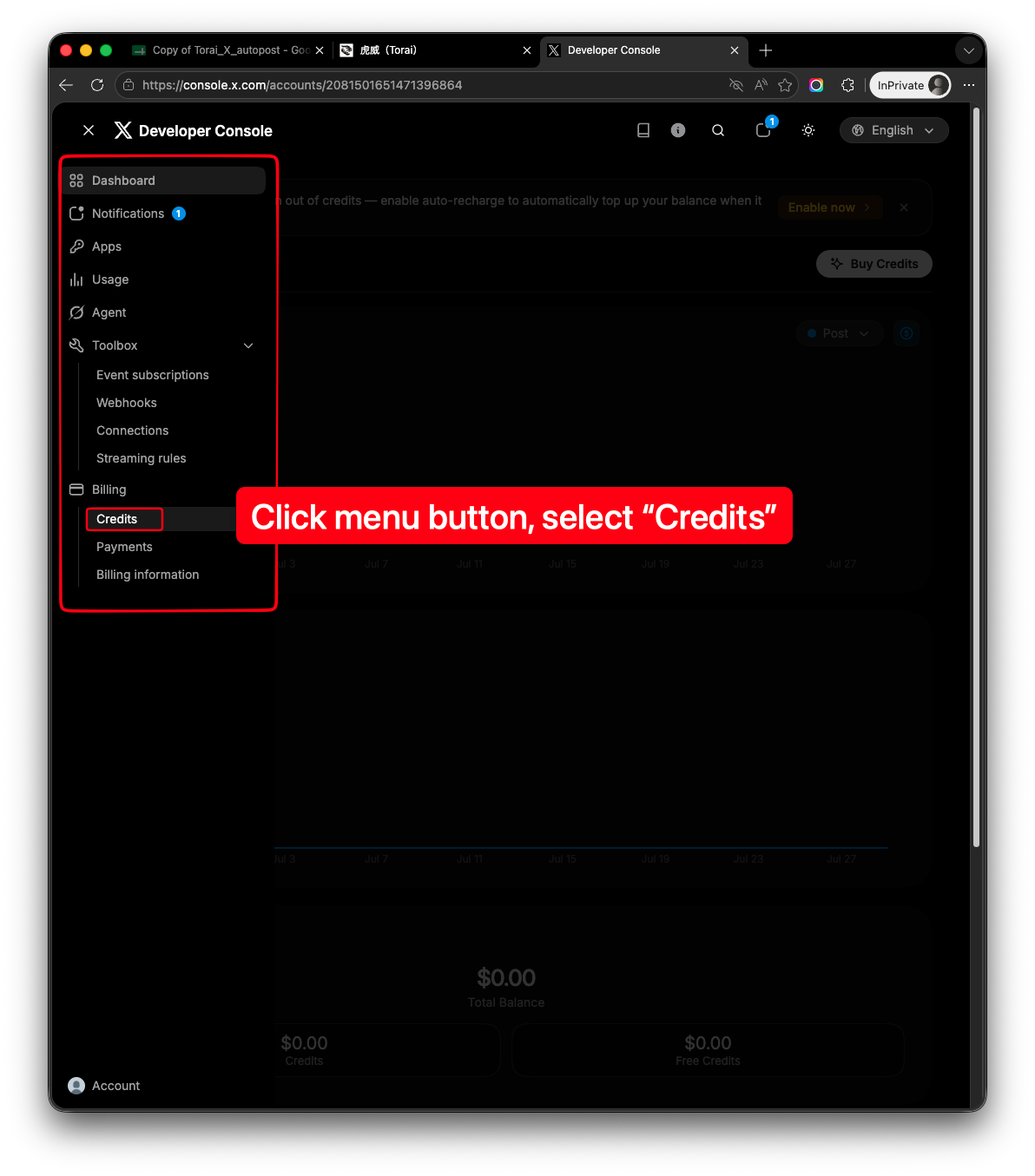The width and height of the screenshot is (1035, 1176).
Task: Close the 虎威 (Torai) tab
Action: coord(527,50)
